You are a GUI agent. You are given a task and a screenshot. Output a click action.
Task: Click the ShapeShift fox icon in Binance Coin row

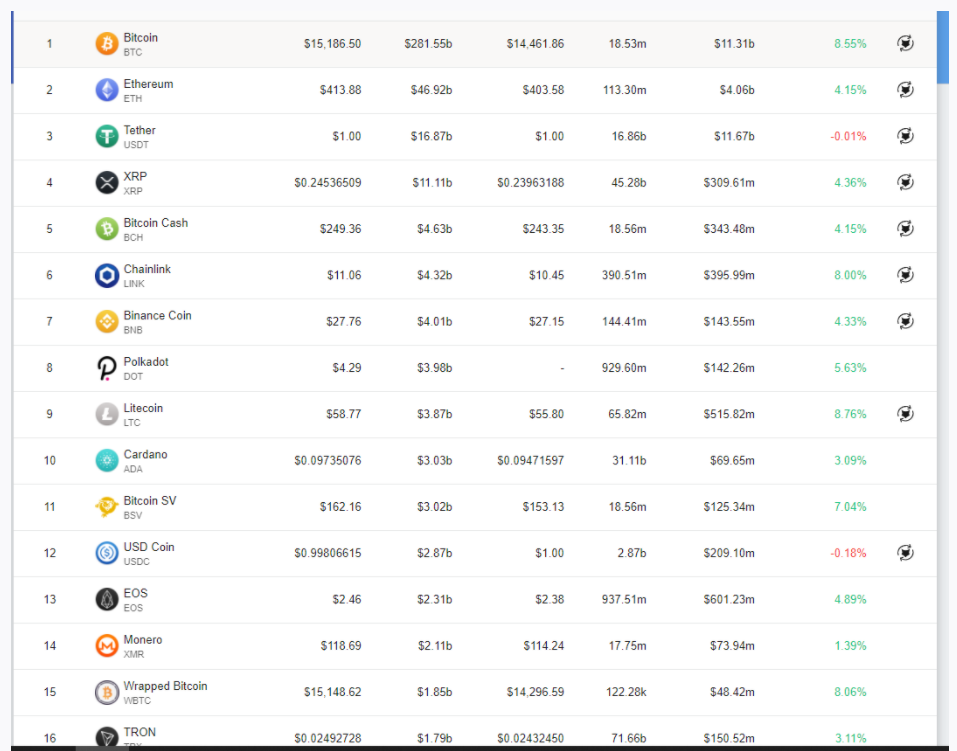click(x=906, y=321)
